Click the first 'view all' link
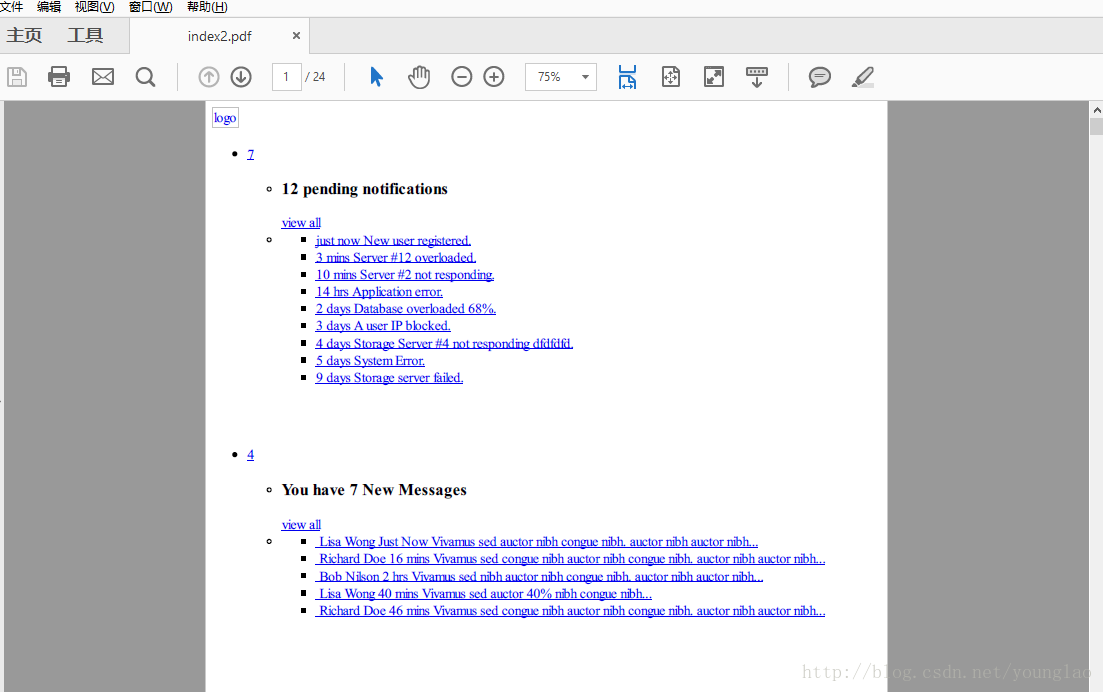The image size is (1103, 692). (x=301, y=223)
